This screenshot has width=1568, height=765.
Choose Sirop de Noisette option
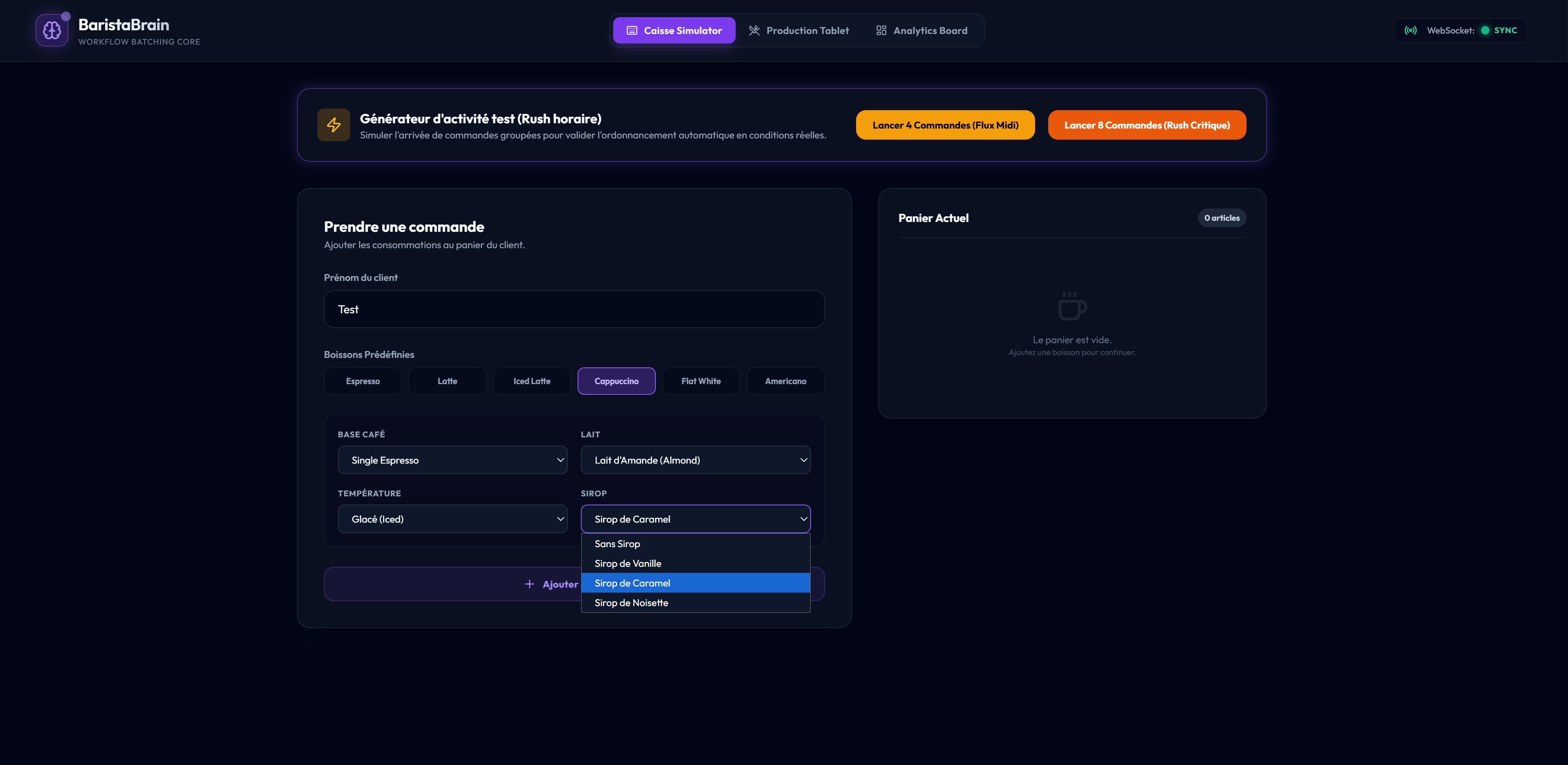tap(695, 602)
